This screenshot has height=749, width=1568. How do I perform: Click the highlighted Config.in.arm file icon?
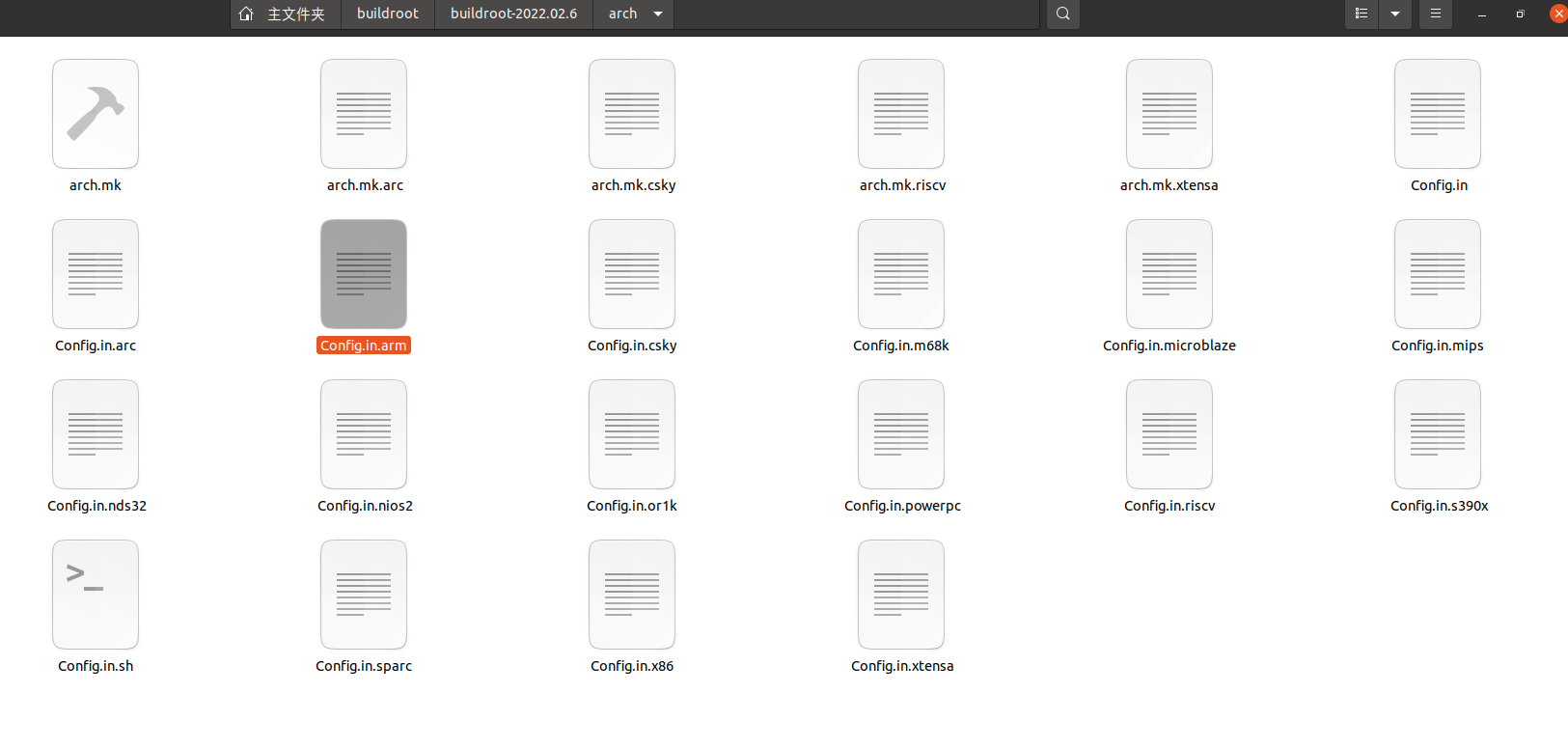click(x=364, y=274)
